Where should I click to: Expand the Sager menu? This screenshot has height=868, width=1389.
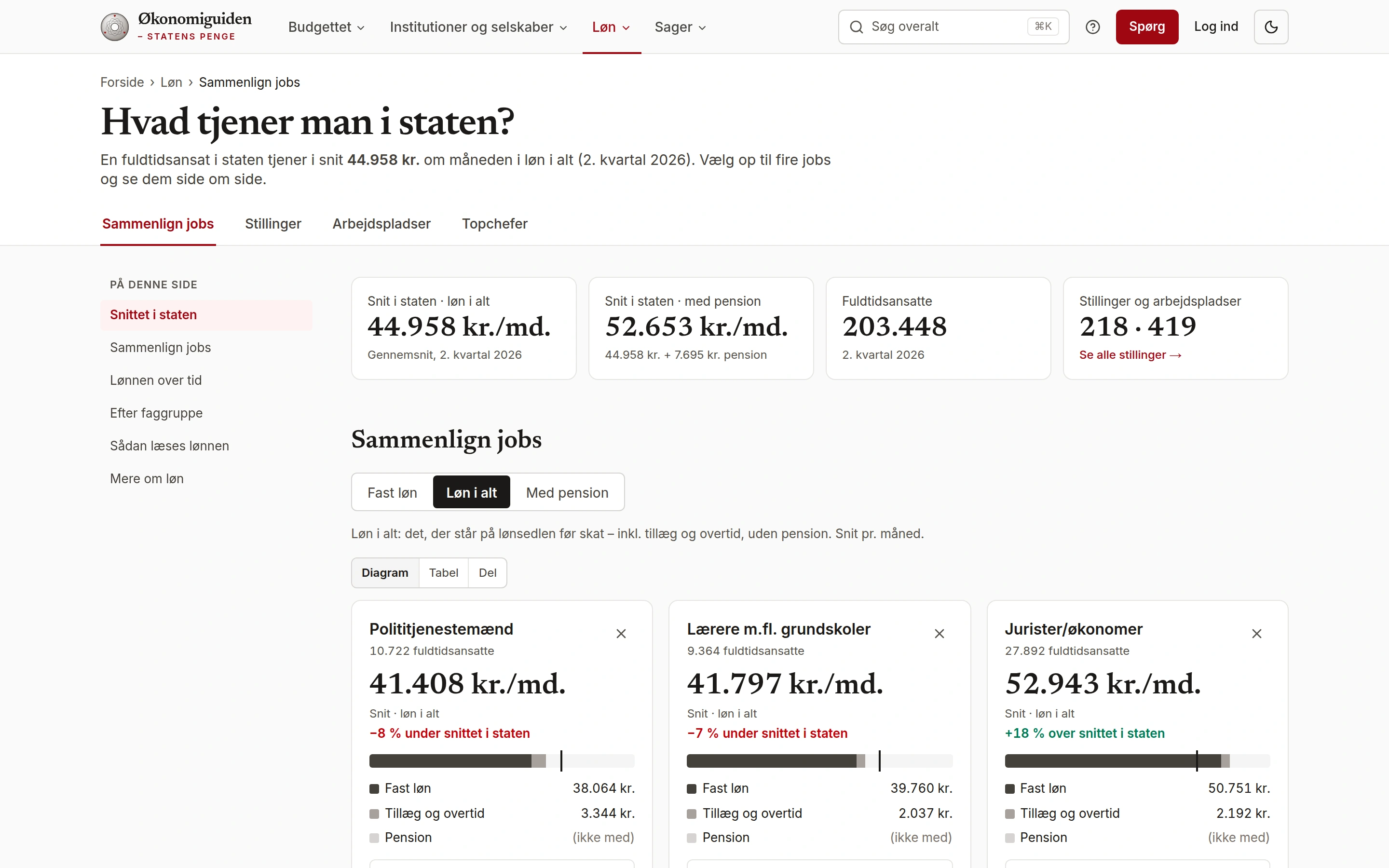[680, 27]
